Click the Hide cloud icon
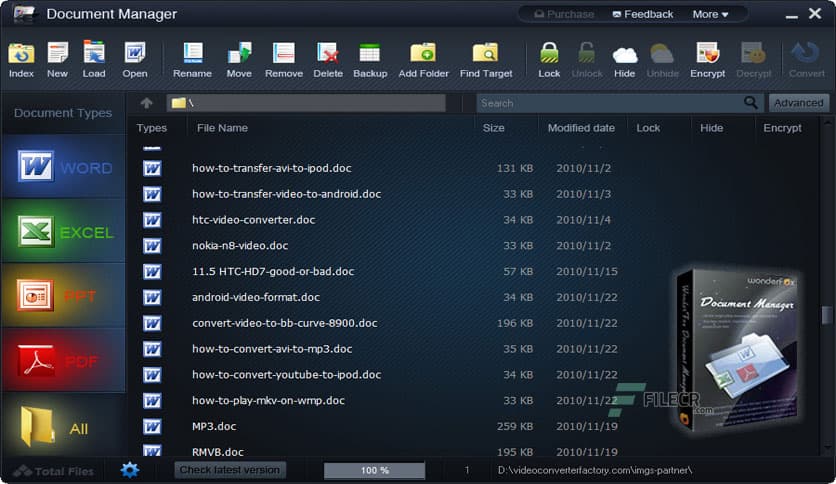836x484 pixels. [x=625, y=55]
